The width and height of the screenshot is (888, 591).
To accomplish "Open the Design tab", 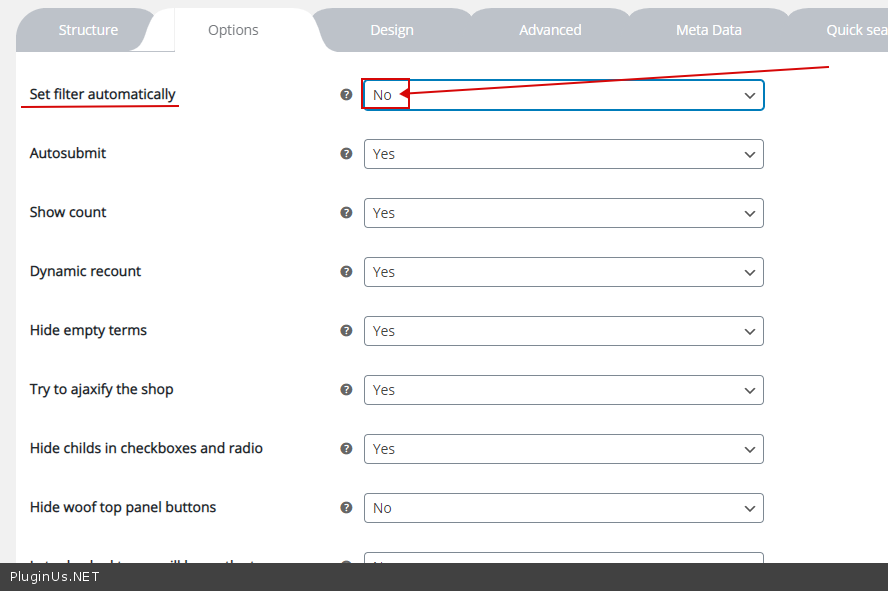I will (x=392, y=30).
